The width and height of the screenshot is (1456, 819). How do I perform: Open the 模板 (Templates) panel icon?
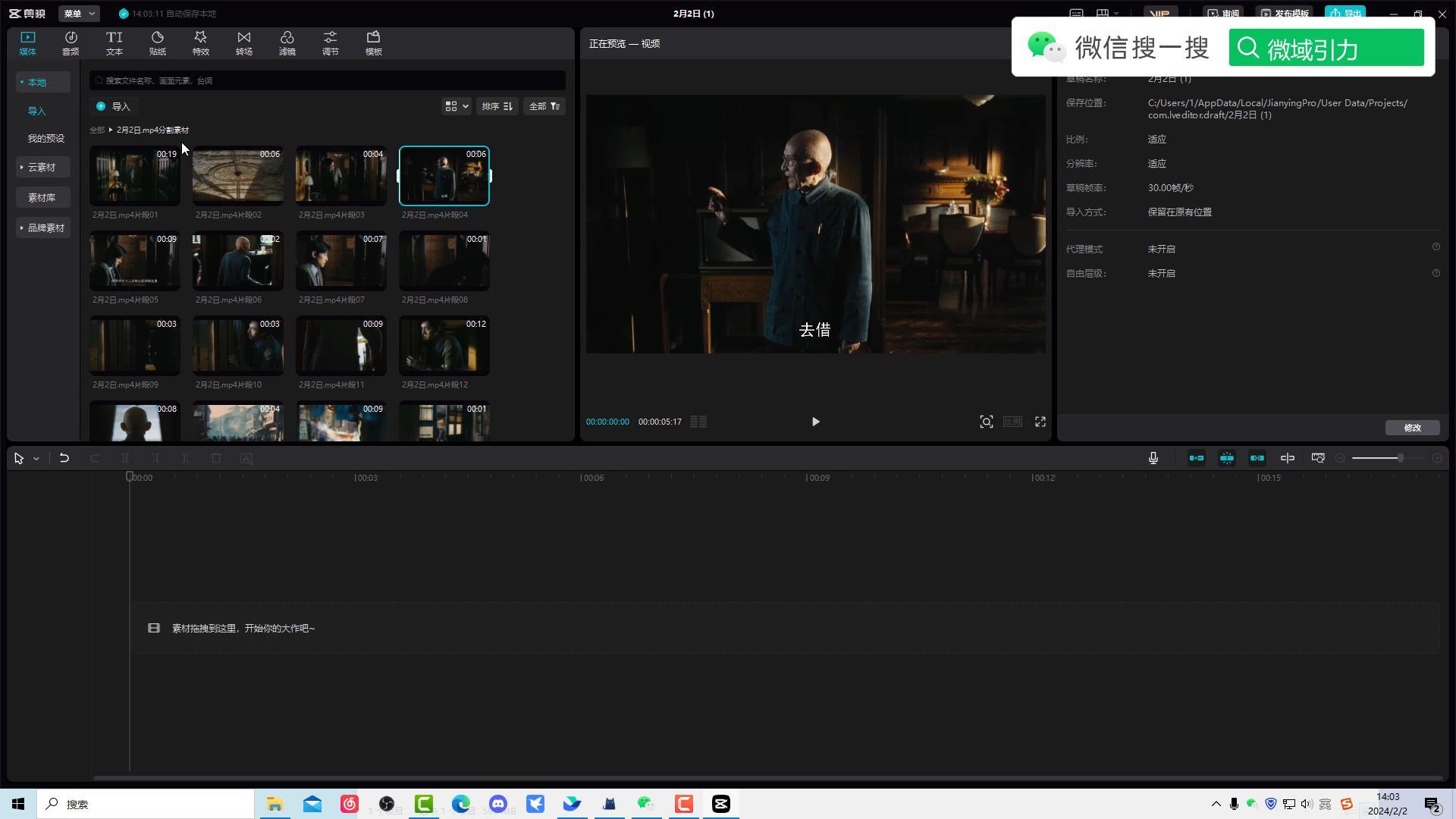(x=373, y=43)
